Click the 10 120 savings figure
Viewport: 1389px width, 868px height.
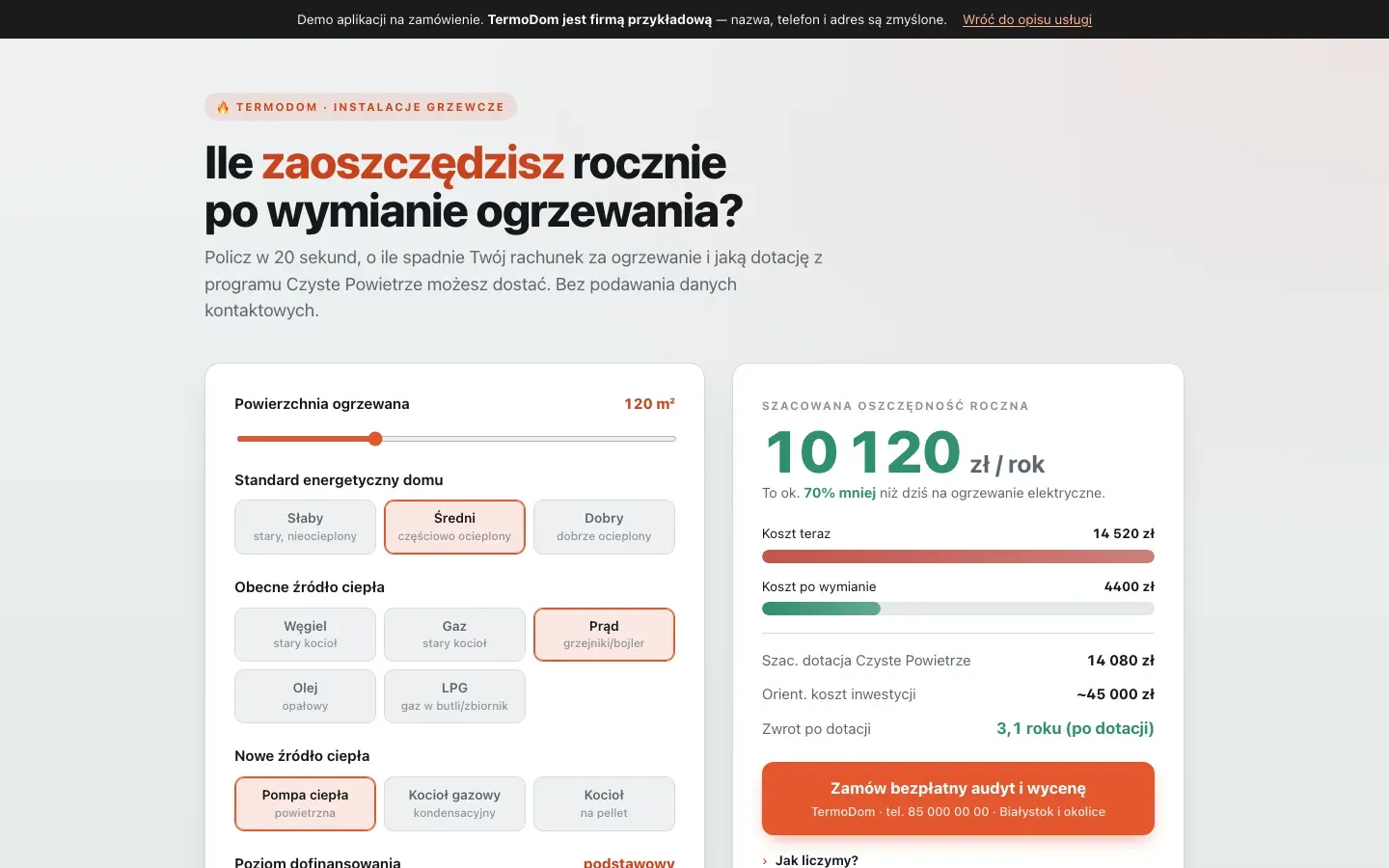coord(863,452)
